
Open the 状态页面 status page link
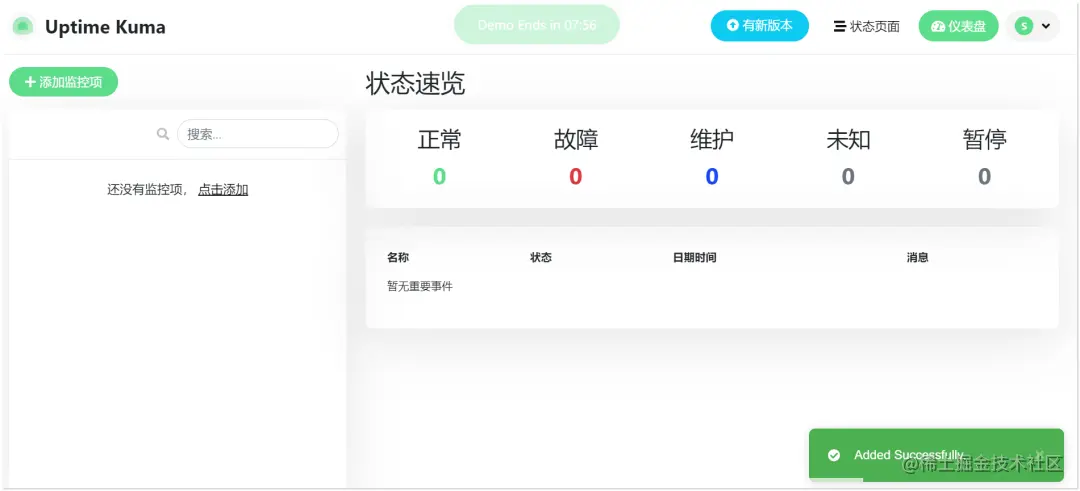(866, 27)
